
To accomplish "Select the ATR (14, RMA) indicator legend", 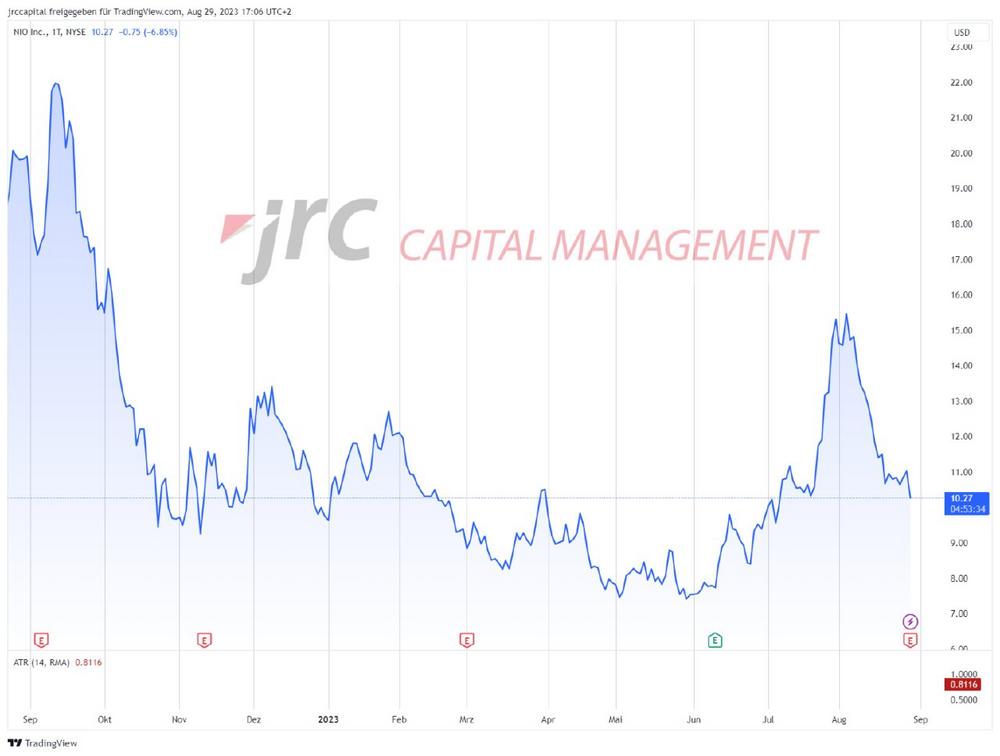I will click(x=41, y=662).
